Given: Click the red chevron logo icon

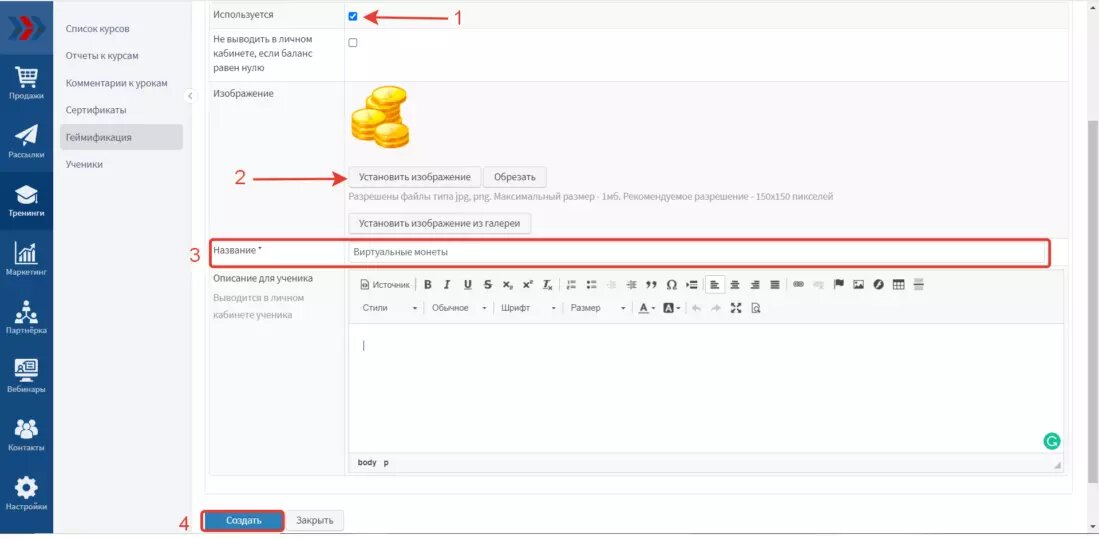Looking at the screenshot, I should (x=26, y=27).
